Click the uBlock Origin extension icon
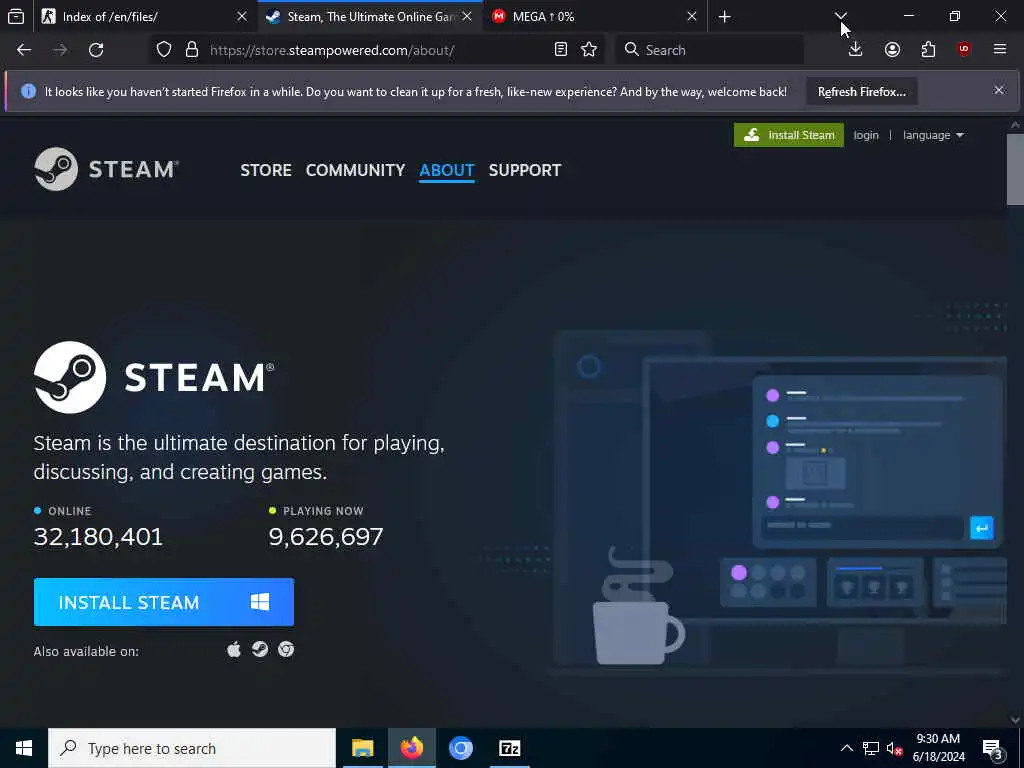 964,50
